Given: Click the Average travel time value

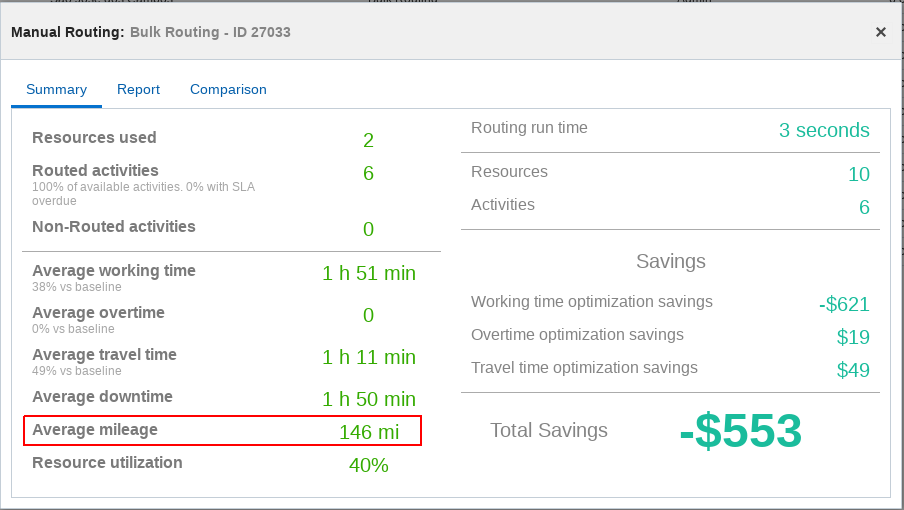Looking at the screenshot, I should [368, 357].
